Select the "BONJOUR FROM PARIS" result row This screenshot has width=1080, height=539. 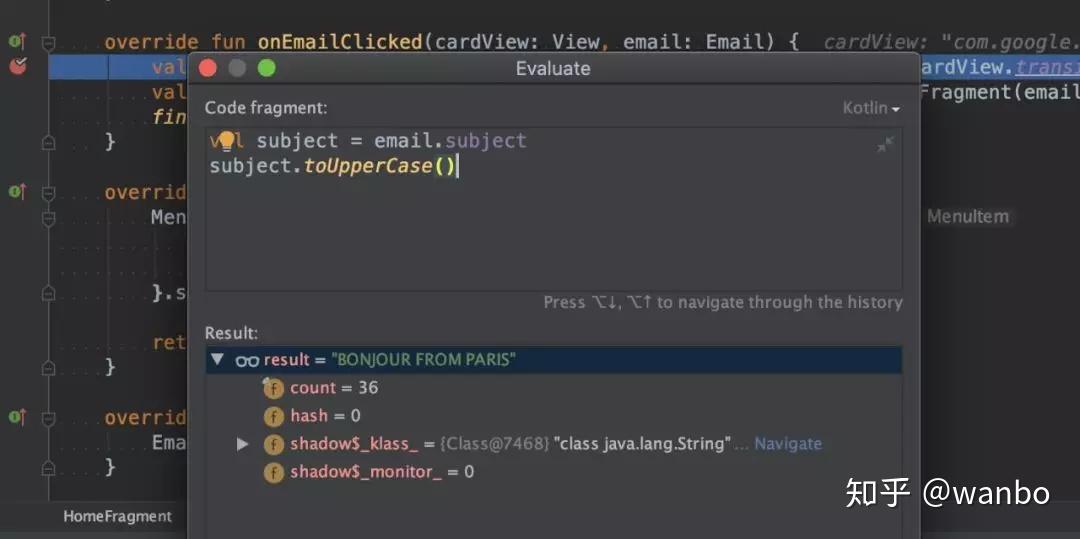[425, 360]
